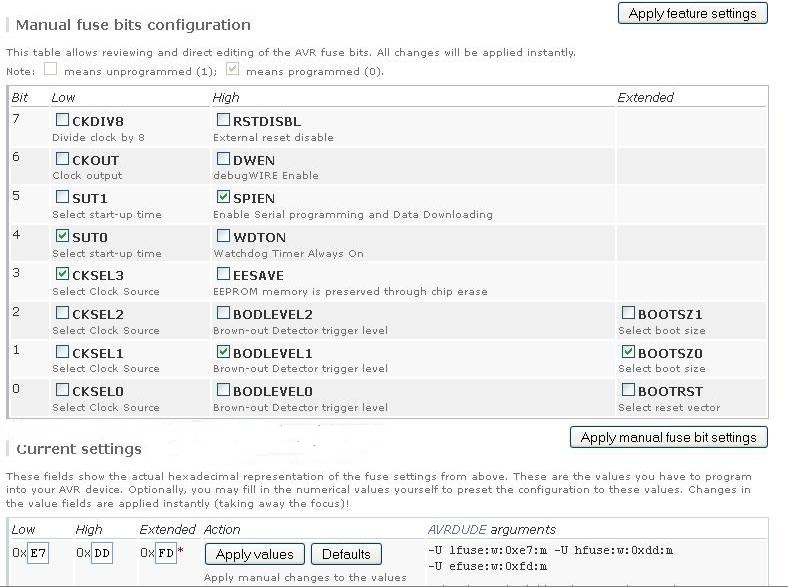Check the WDTON watchdog timer box
Viewport: 788px width, 587px height.
pyautogui.click(x=223, y=235)
